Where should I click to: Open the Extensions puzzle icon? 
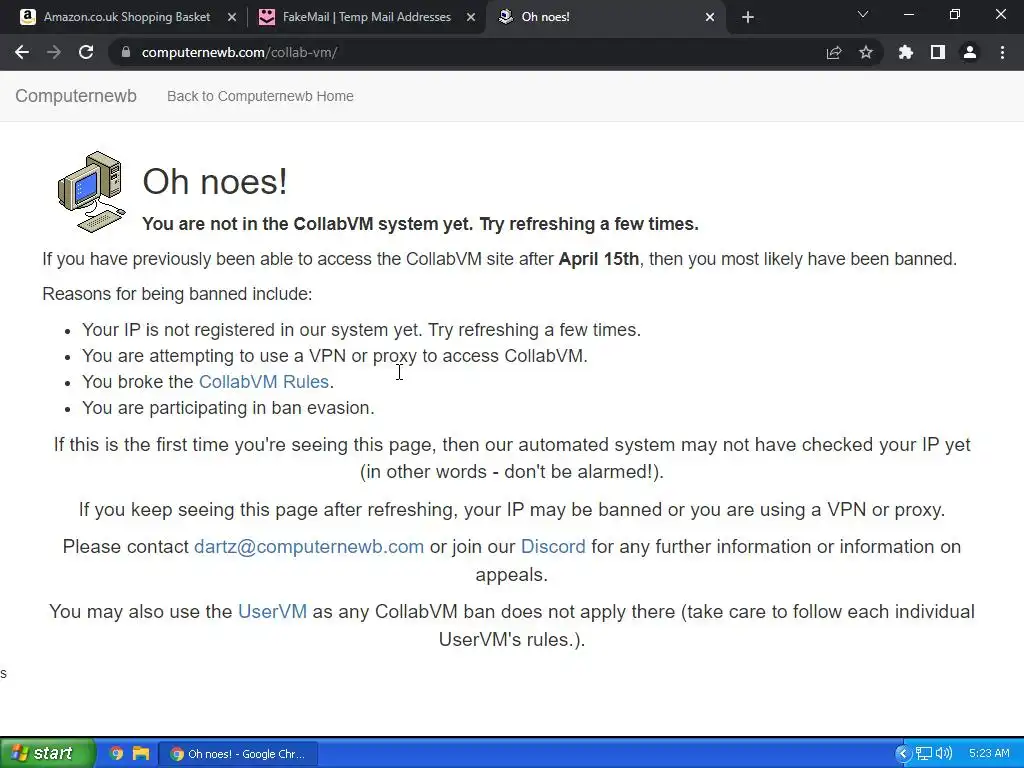point(906,52)
